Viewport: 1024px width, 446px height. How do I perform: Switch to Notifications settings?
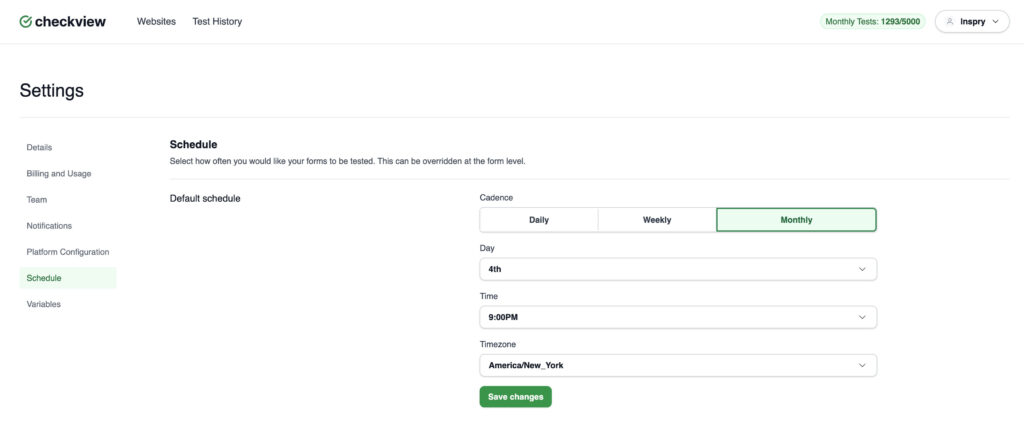(49, 226)
